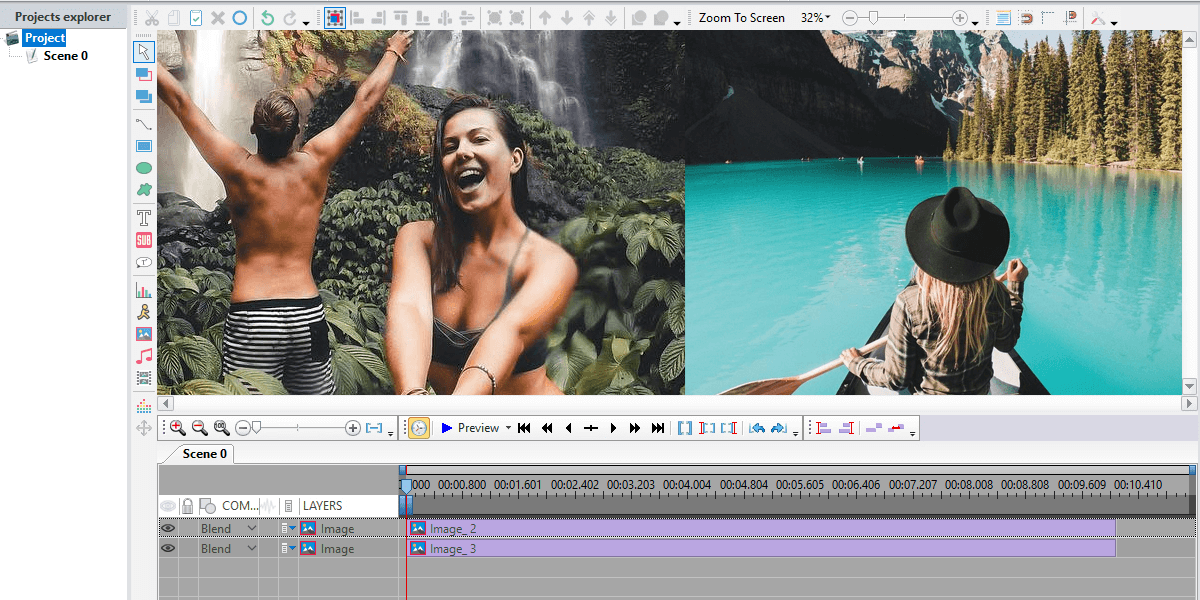Click the timeline zoom-in magnifier icon
Viewport: 1200px width, 600px height.
pos(177,428)
